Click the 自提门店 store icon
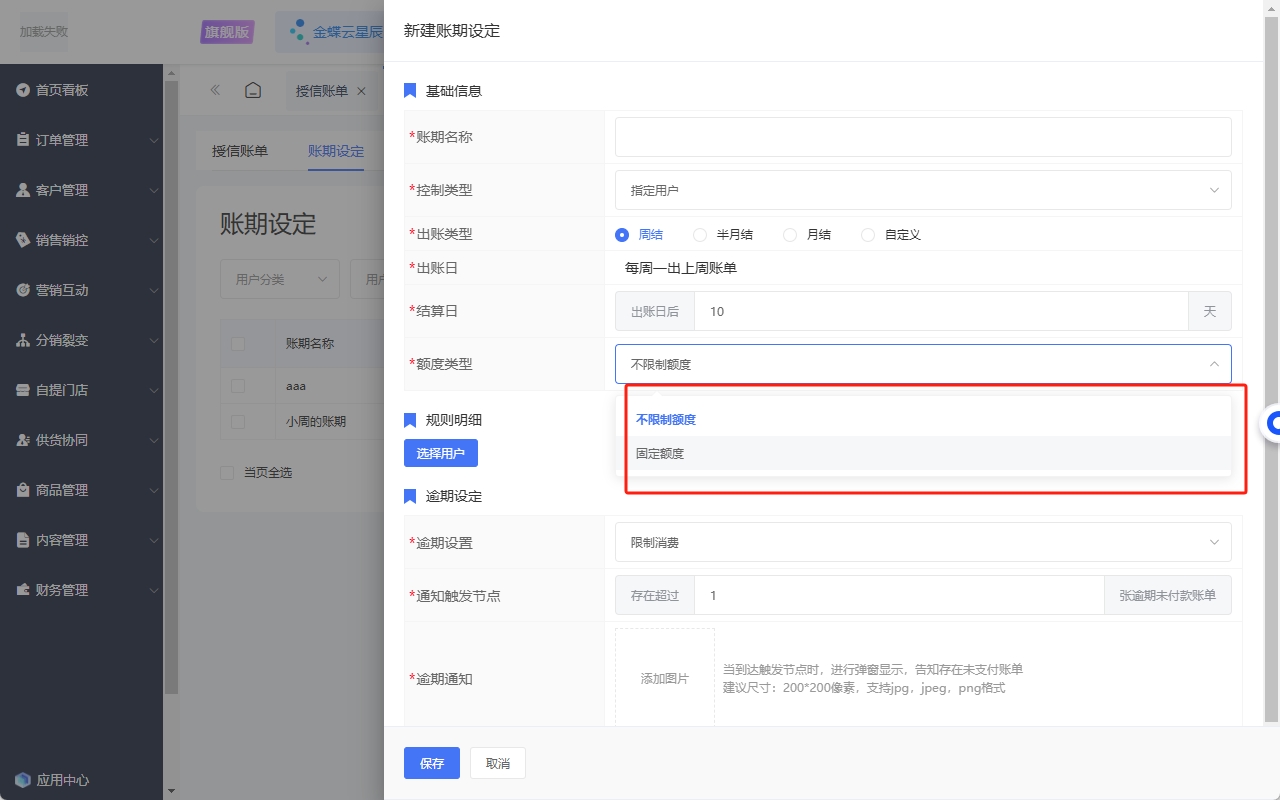Image resolution: width=1280 pixels, height=800 pixels. (23, 390)
